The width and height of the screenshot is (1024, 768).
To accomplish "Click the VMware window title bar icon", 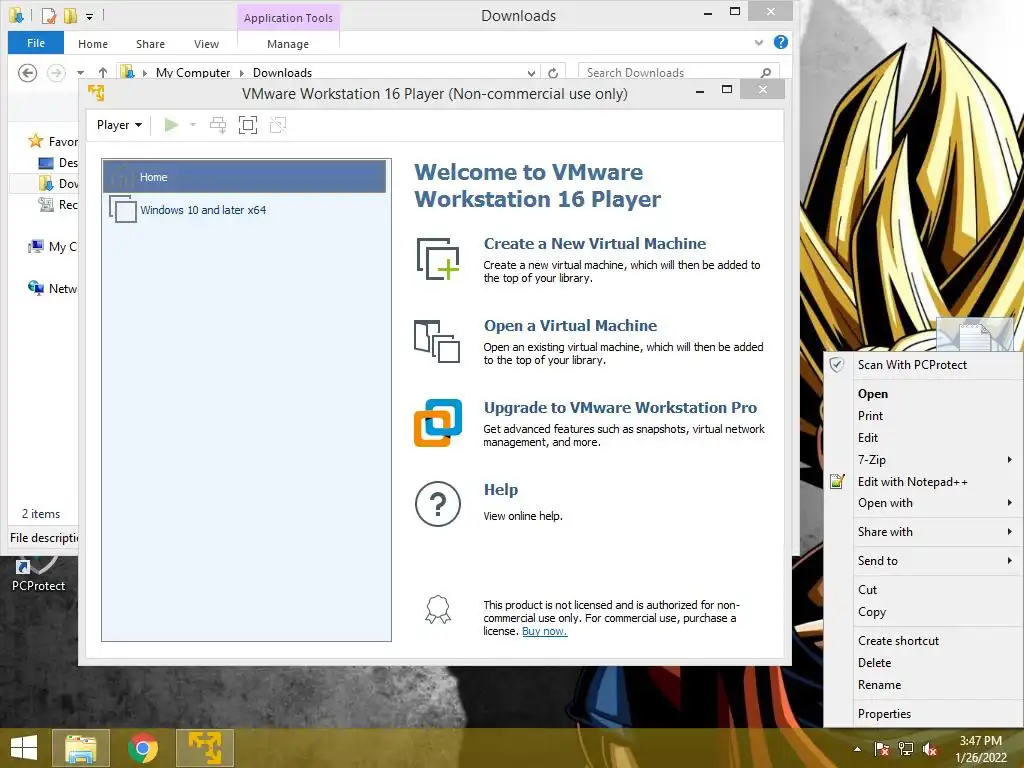I will coord(96,93).
